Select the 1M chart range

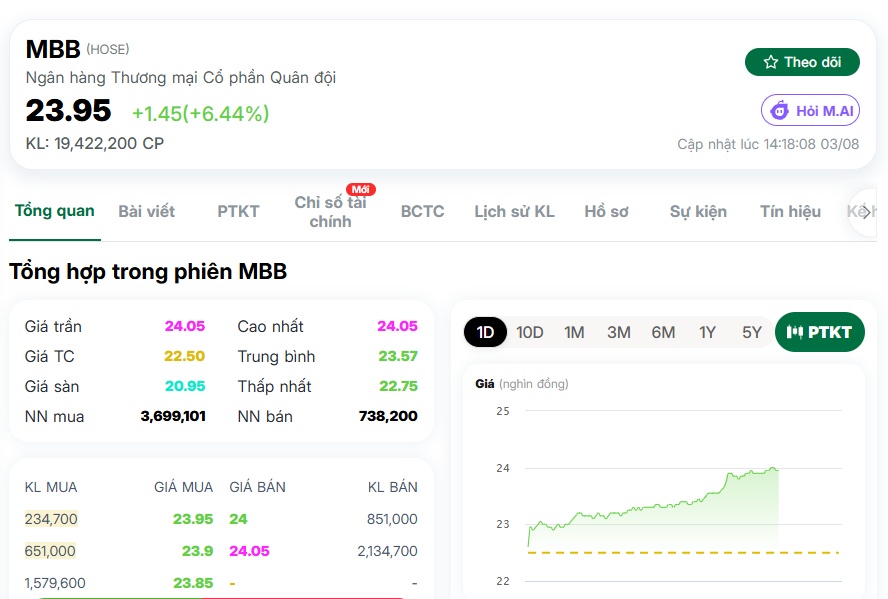tap(574, 332)
